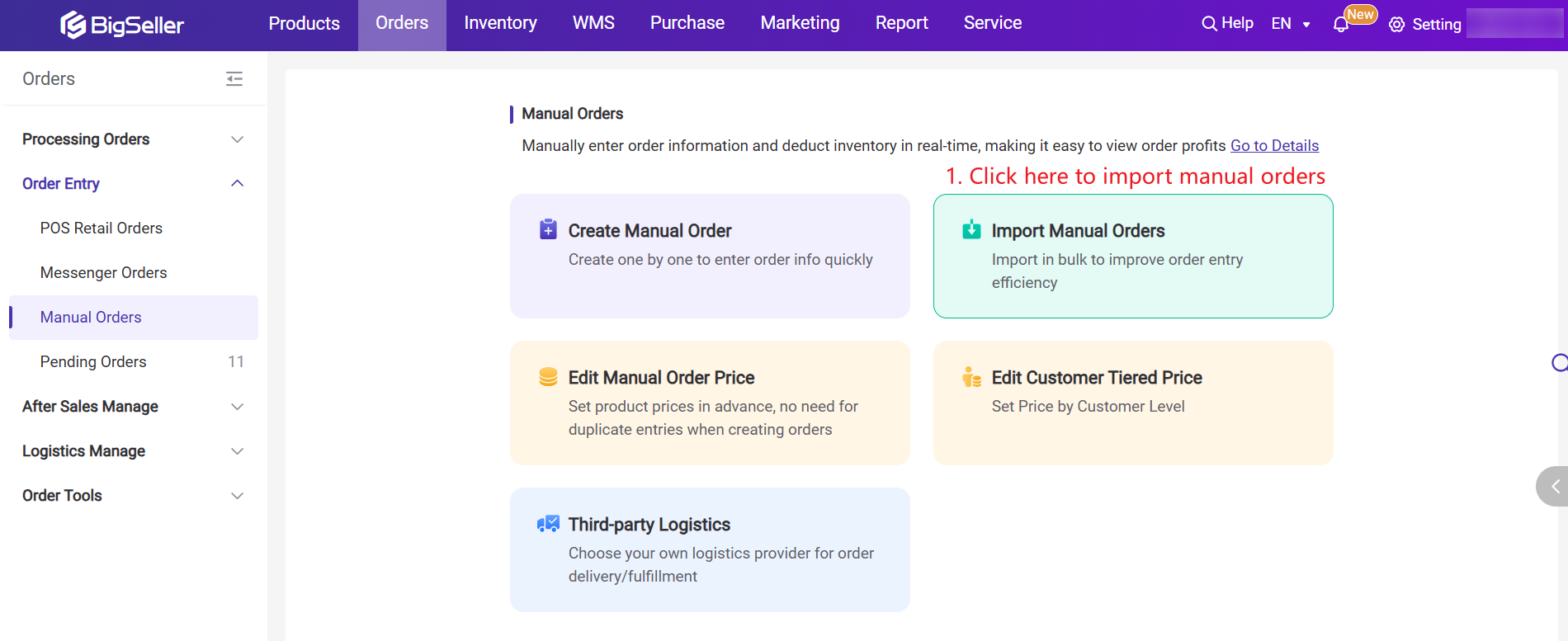The width and height of the screenshot is (1568, 641).
Task: Expand the Processing Orders section
Action: [237, 139]
